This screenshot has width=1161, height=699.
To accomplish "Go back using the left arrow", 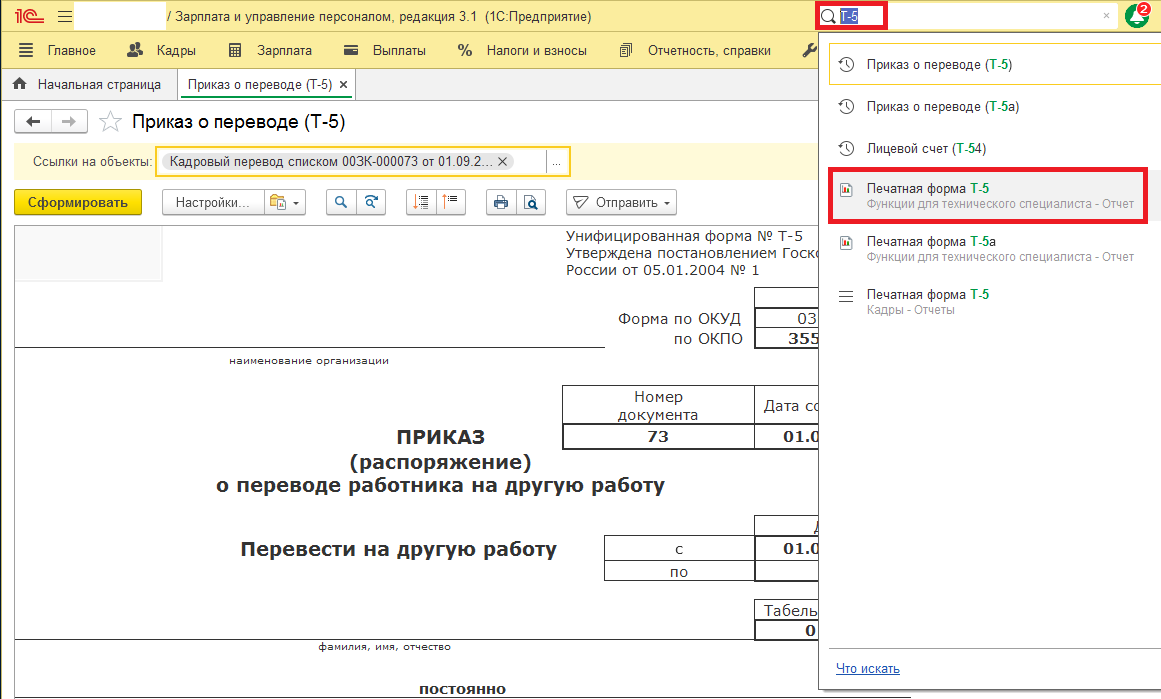I will [34, 122].
